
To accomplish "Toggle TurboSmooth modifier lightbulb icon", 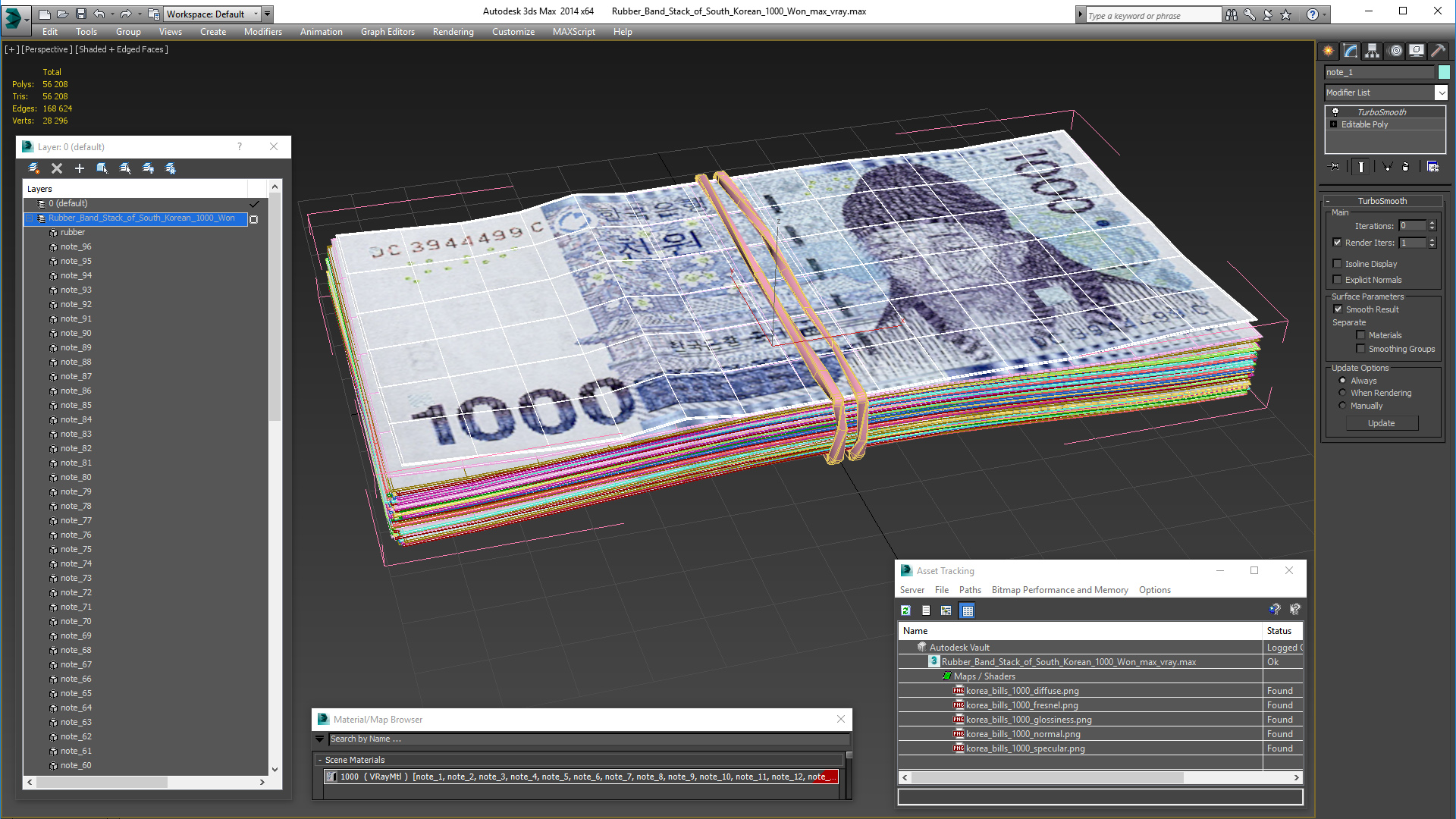I will pos(1335,111).
